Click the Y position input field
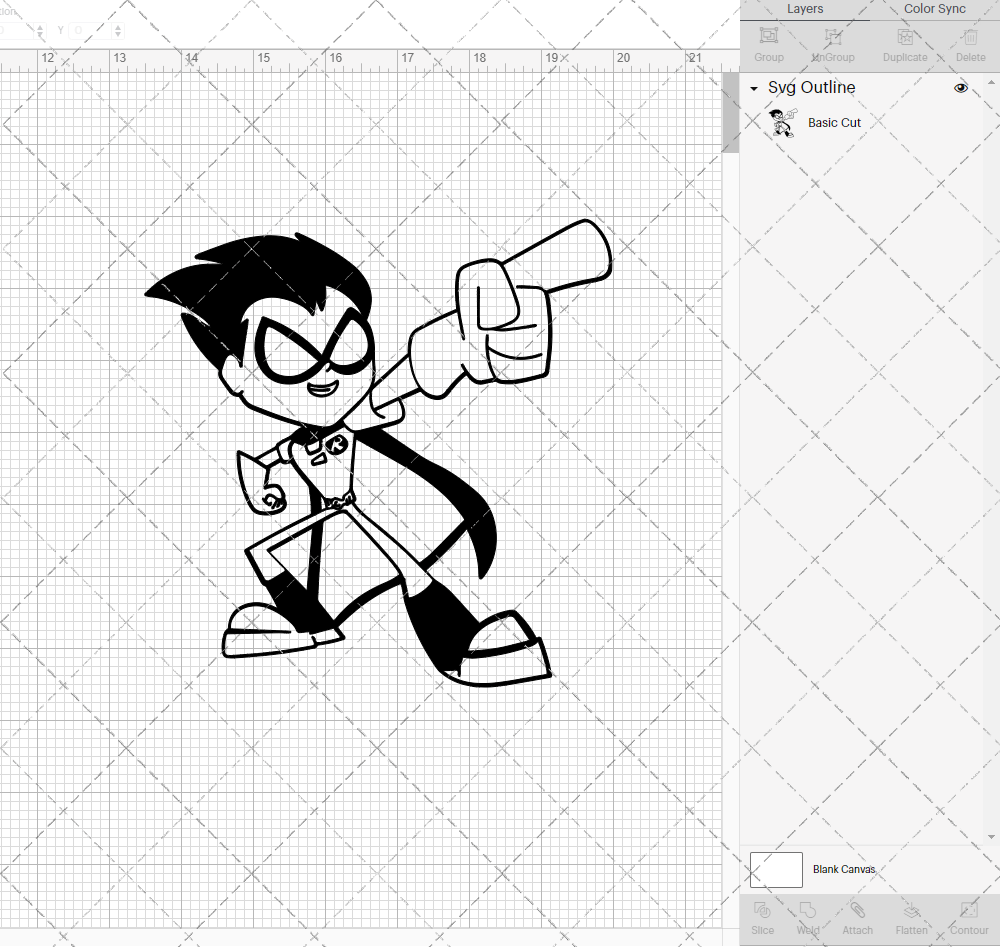Viewport: 1000px width, 947px height. [x=91, y=30]
